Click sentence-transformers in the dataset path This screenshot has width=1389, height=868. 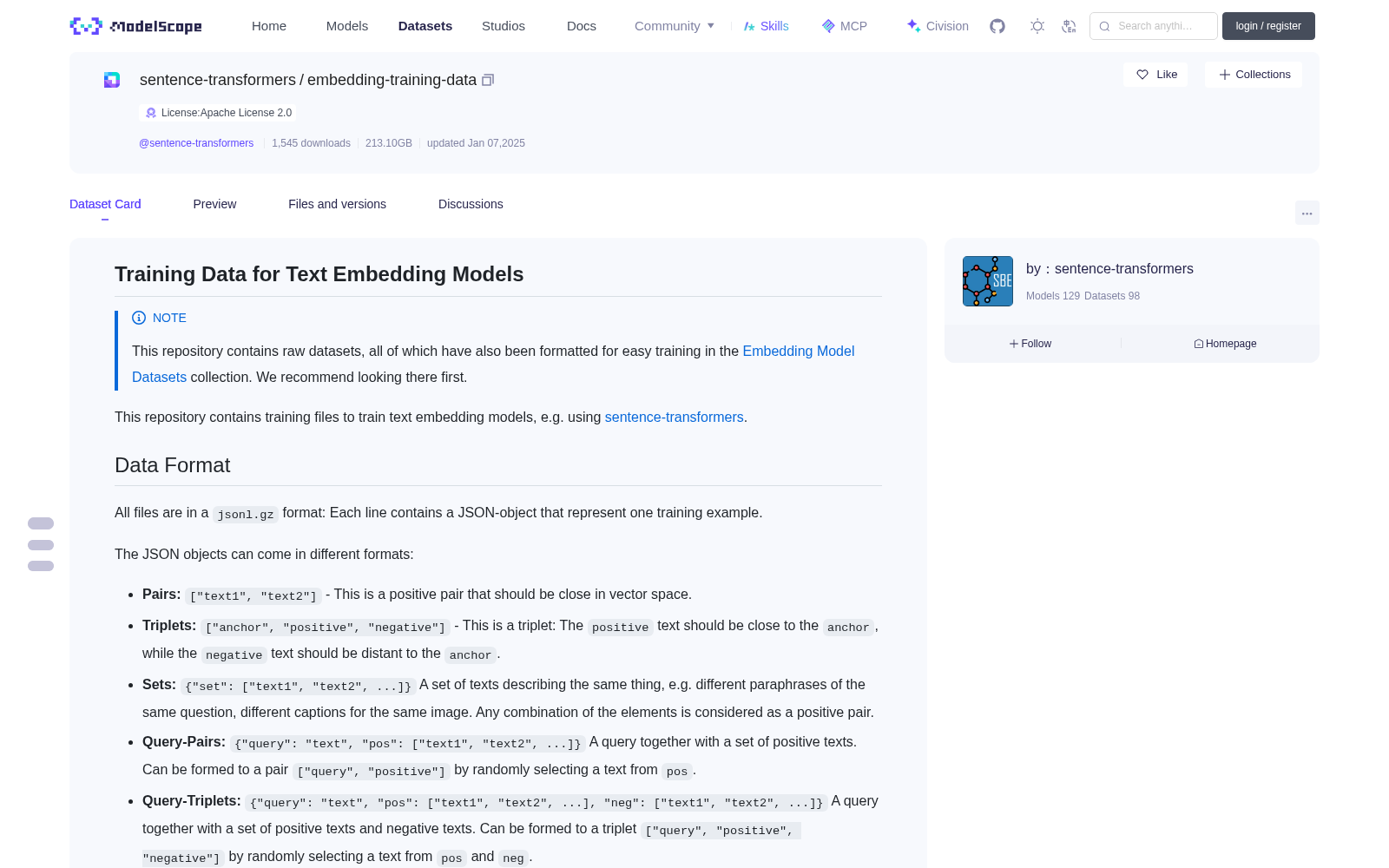coord(218,80)
